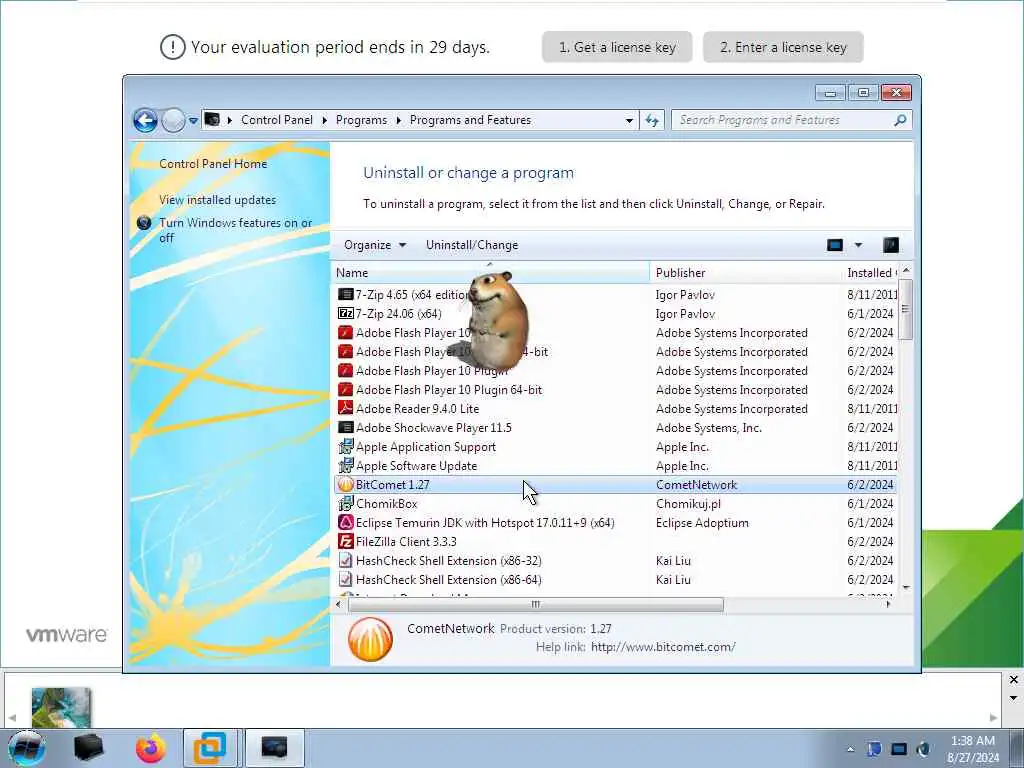Click the 7-Zip 24.06 (x64) icon
1024x768 pixels.
click(345, 313)
